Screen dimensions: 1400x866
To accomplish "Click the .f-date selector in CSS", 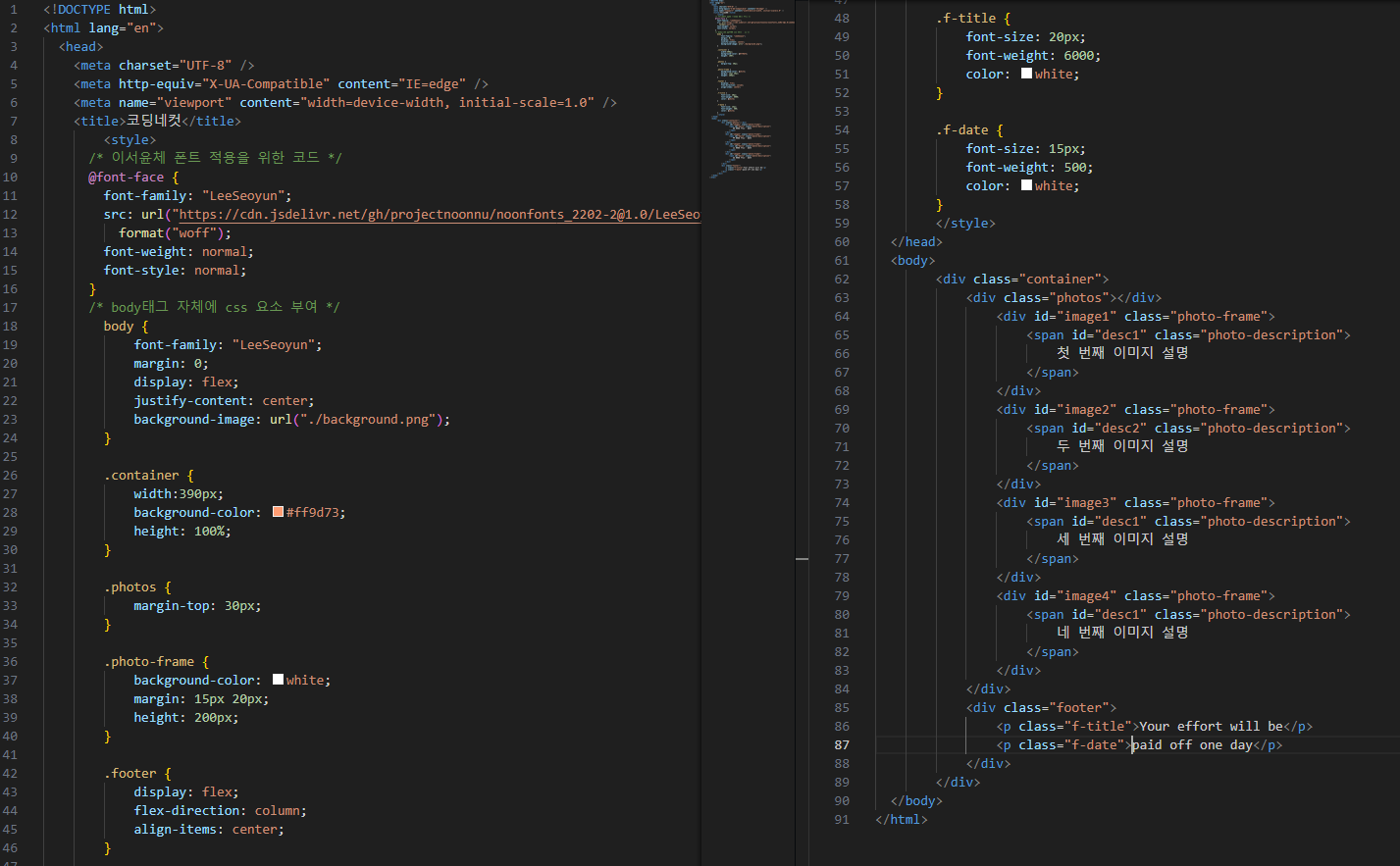I will point(961,129).
